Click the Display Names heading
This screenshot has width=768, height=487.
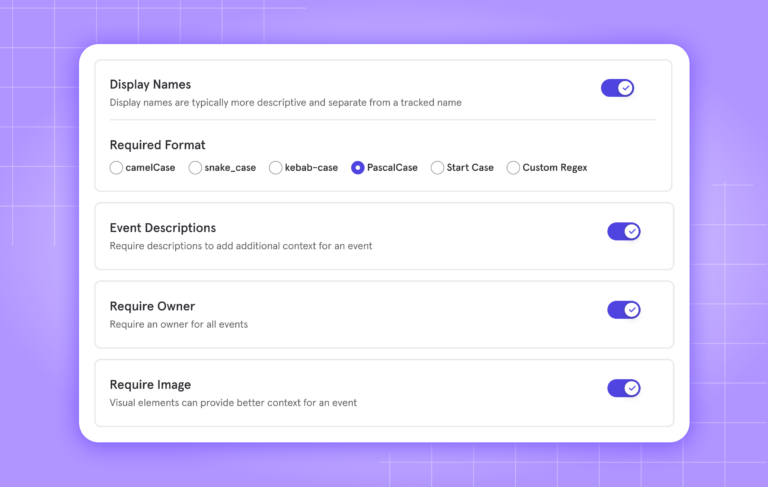[150, 85]
